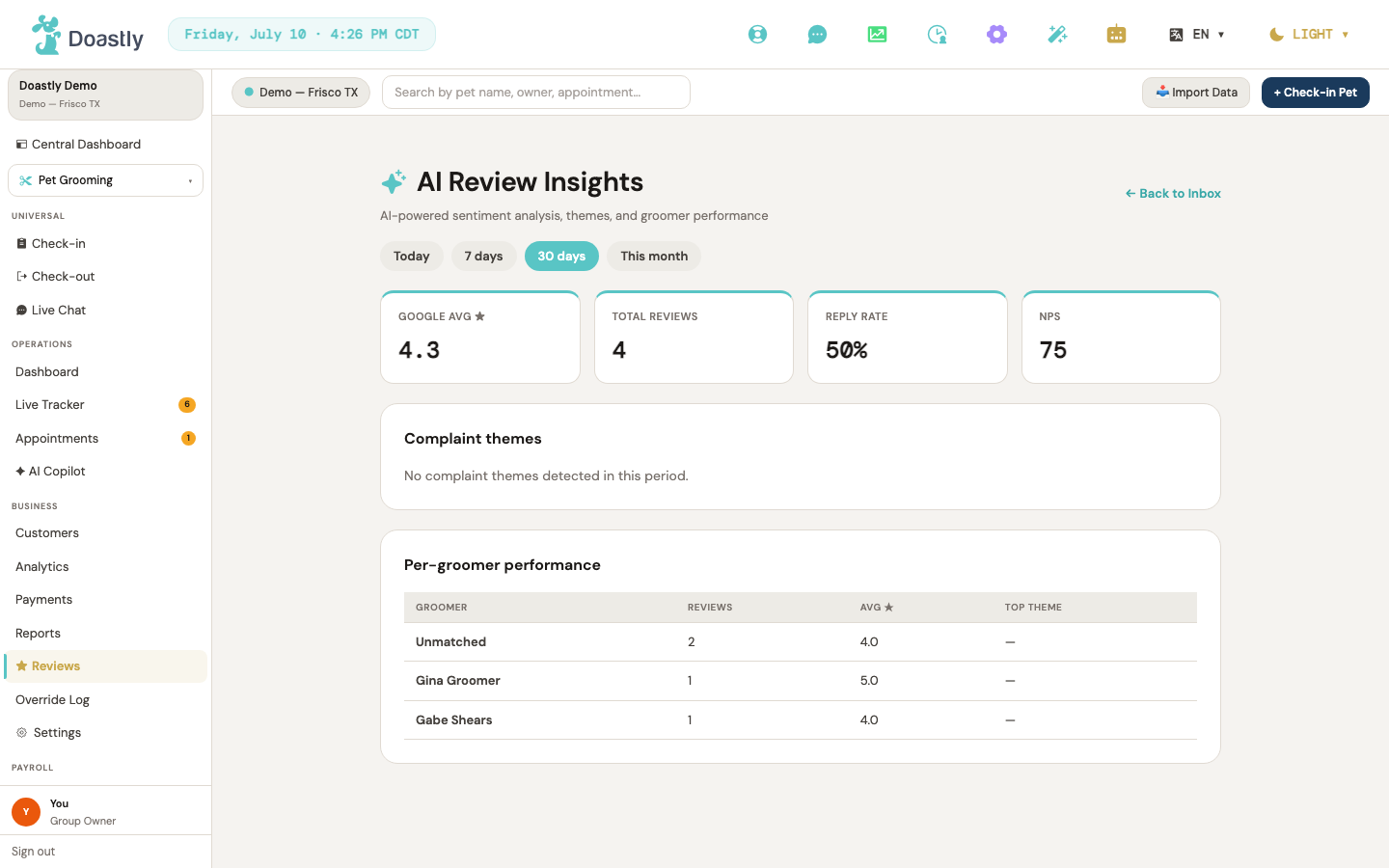Open Analytics in sidebar

pyautogui.click(x=105, y=567)
